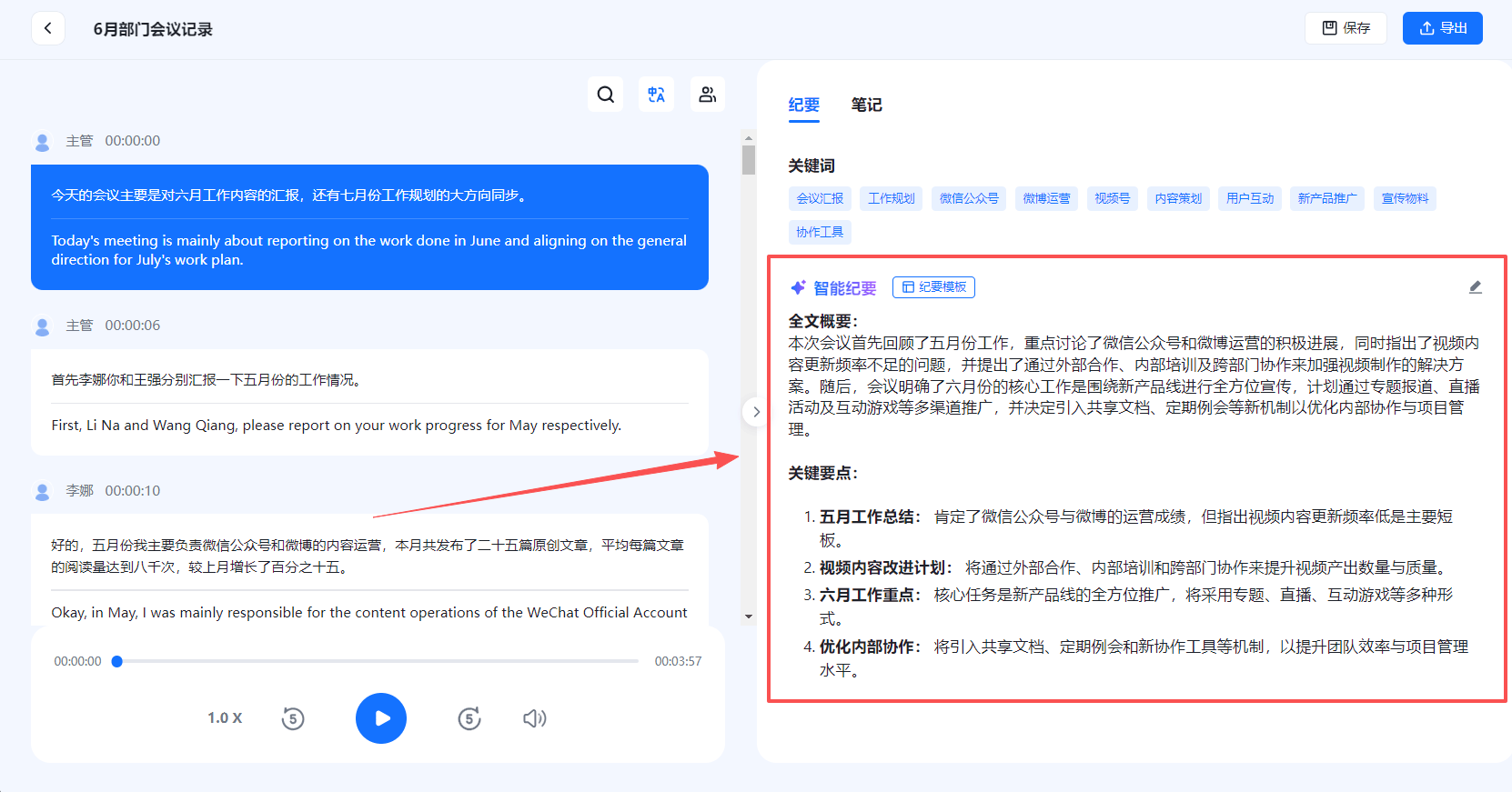Rewind audio by five seconds
This screenshot has width=1512, height=792.
click(293, 718)
